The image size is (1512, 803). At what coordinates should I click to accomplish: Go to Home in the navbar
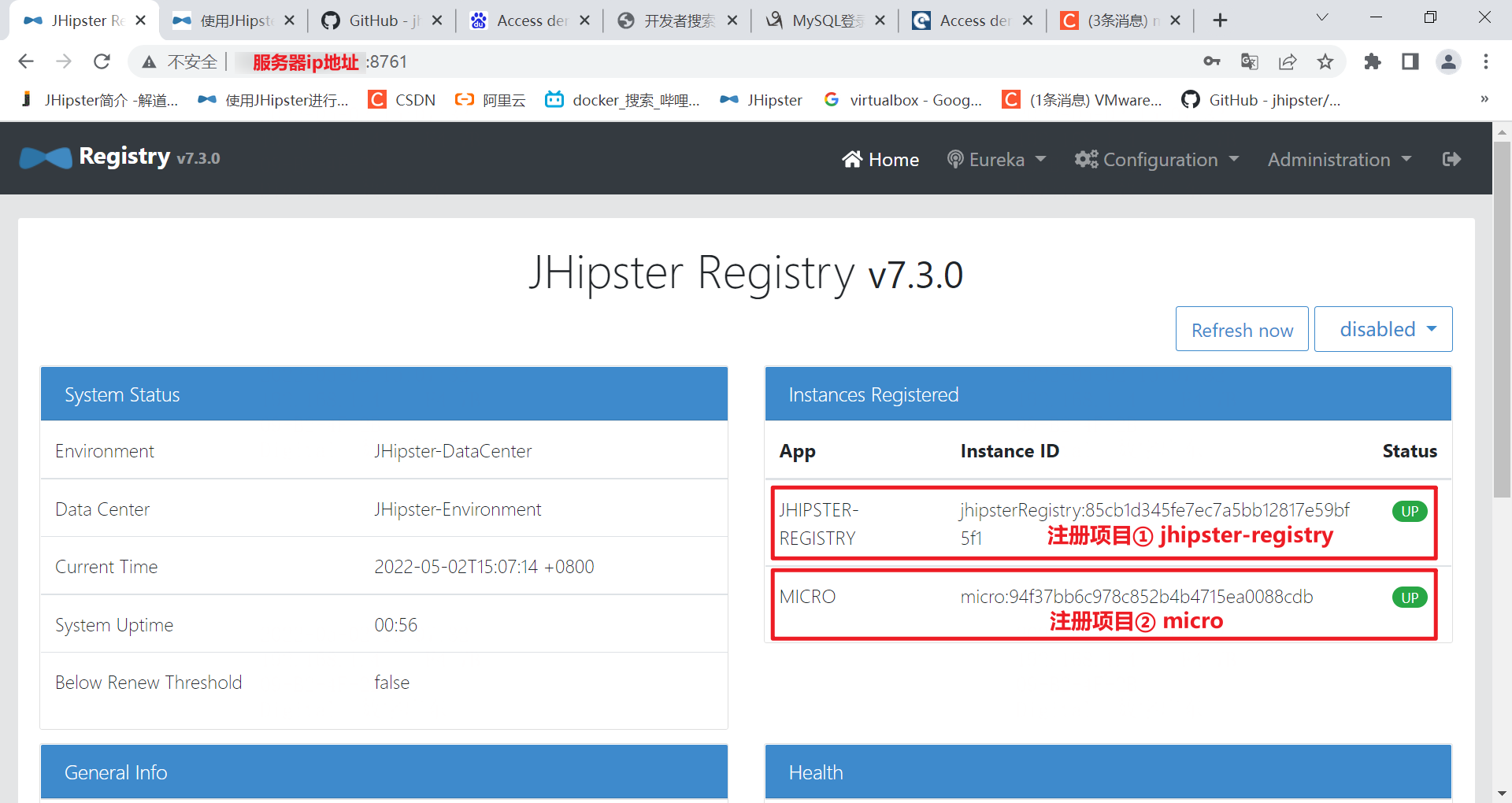(880, 160)
